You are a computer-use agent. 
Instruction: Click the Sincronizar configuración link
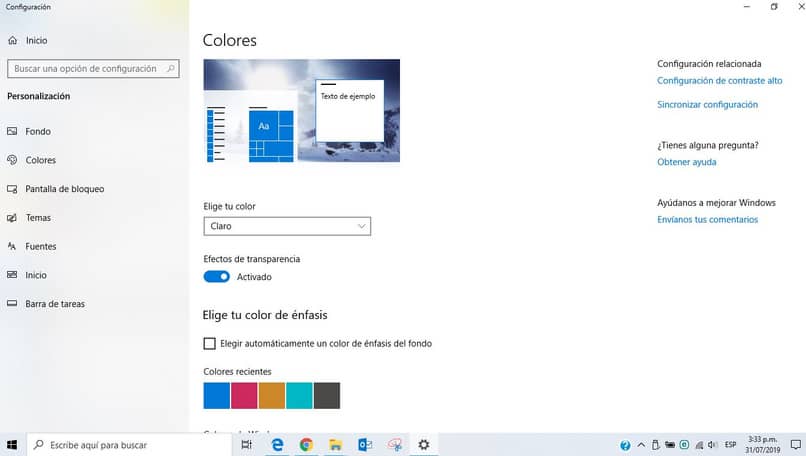[707, 105]
